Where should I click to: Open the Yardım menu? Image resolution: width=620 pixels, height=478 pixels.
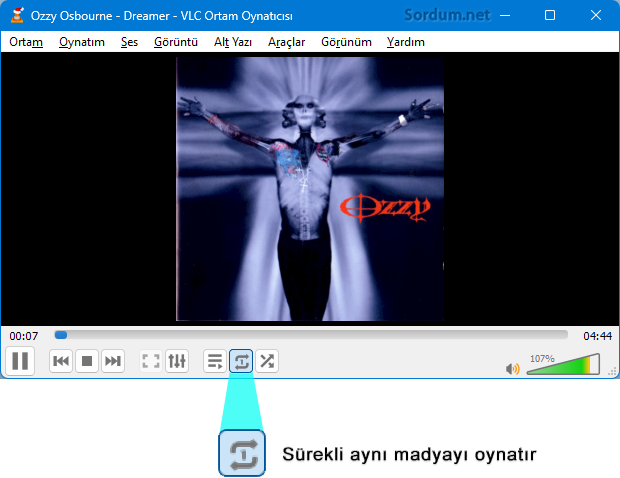(x=406, y=42)
